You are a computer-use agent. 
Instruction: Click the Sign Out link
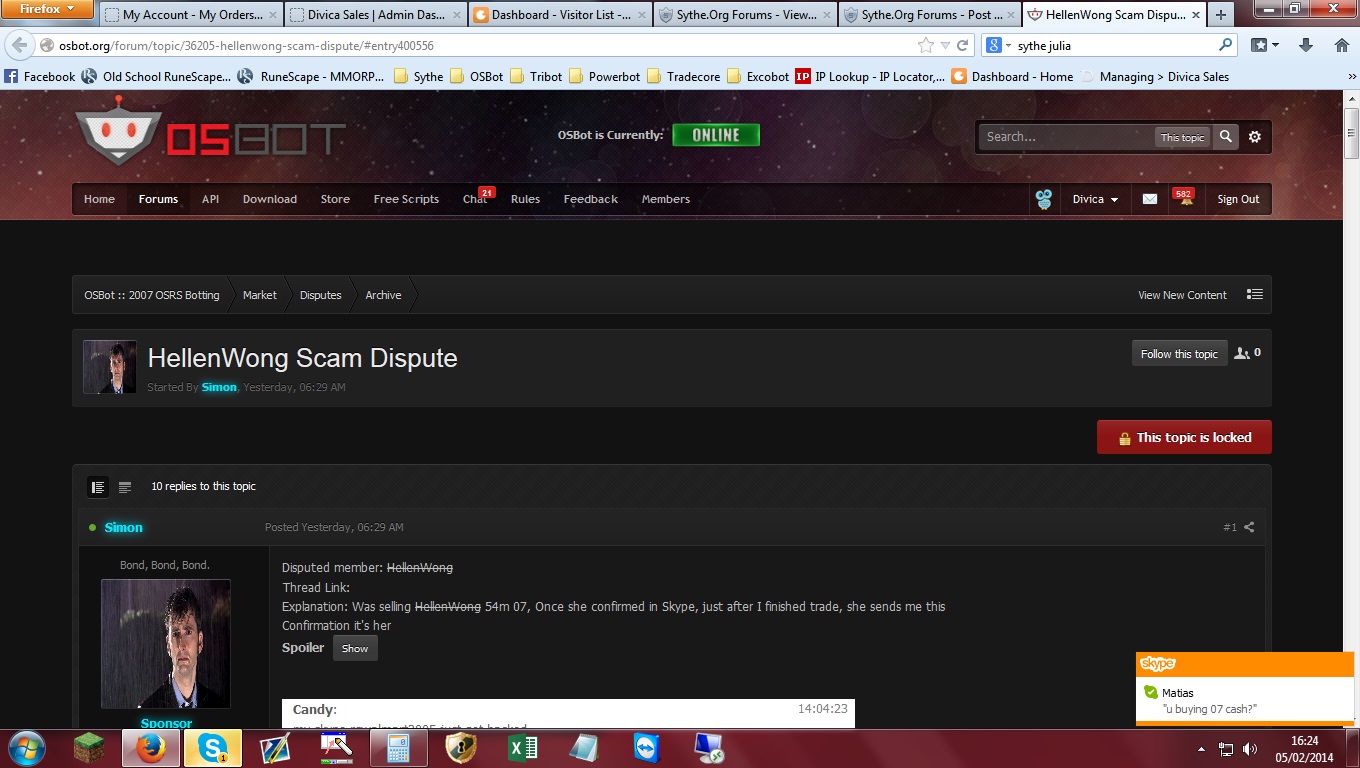pos(1238,199)
